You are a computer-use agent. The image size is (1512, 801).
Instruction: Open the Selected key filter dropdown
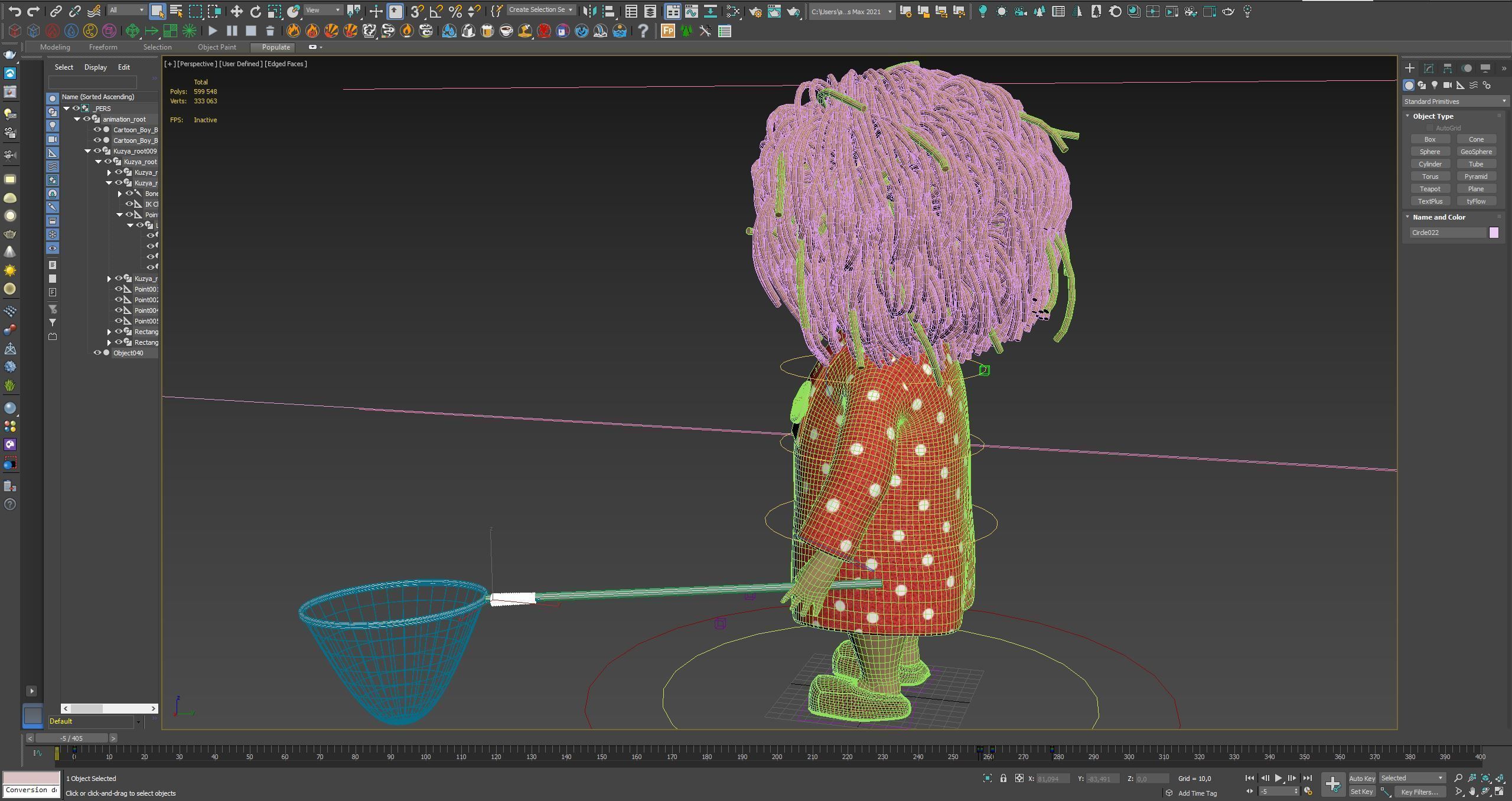pyautogui.click(x=1412, y=778)
